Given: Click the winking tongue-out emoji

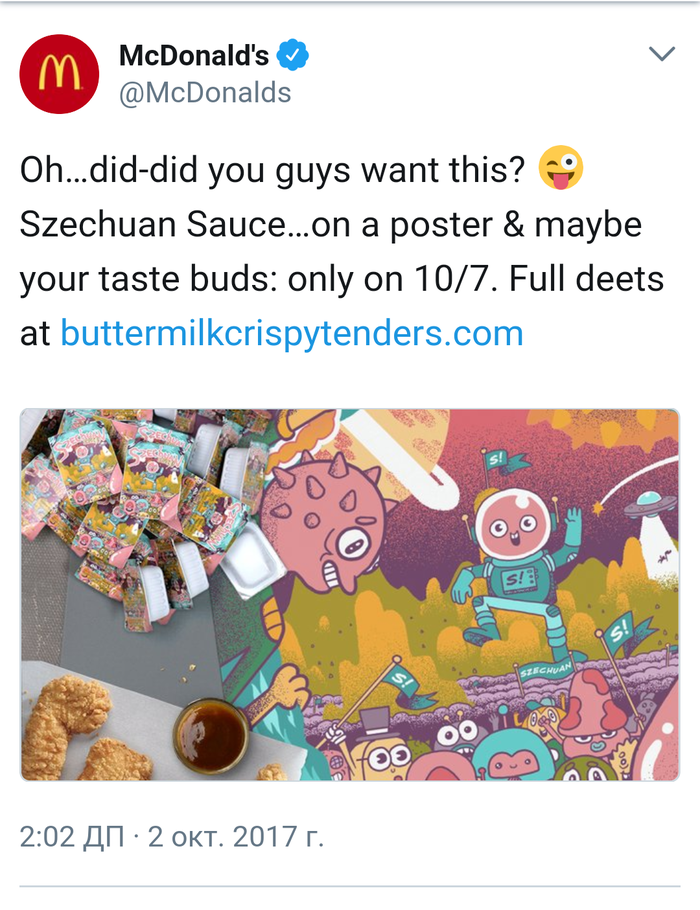Looking at the screenshot, I should (x=561, y=170).
